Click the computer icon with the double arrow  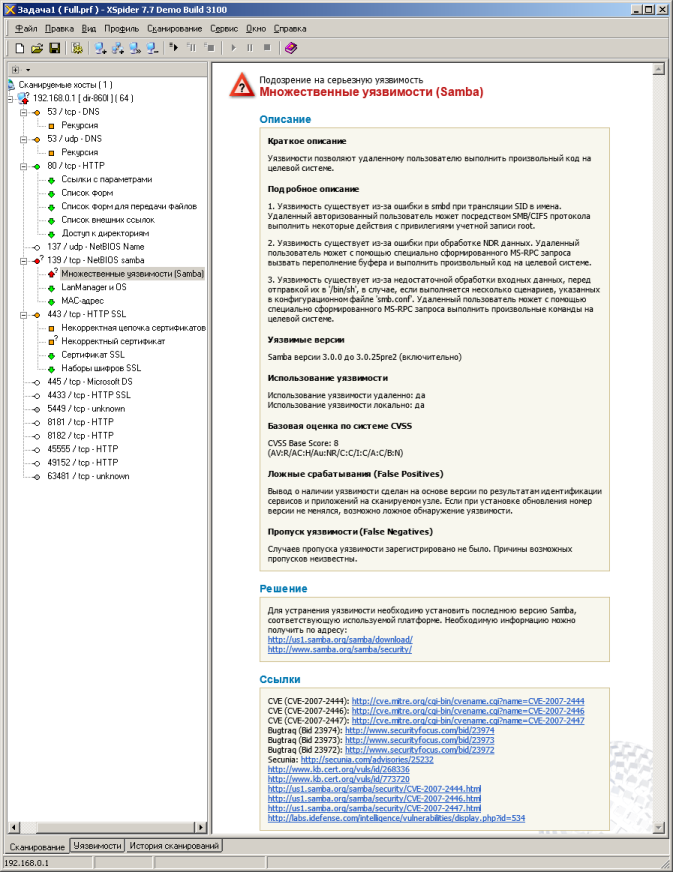pos(135,48)
